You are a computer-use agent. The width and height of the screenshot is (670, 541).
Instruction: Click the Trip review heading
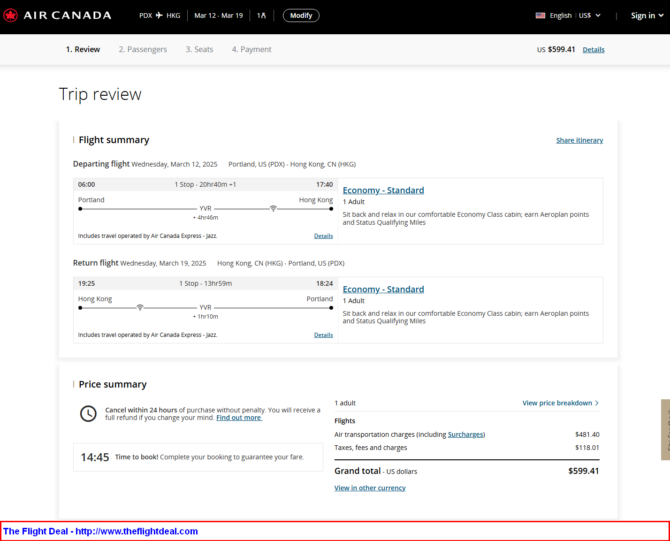click(100, 94)
